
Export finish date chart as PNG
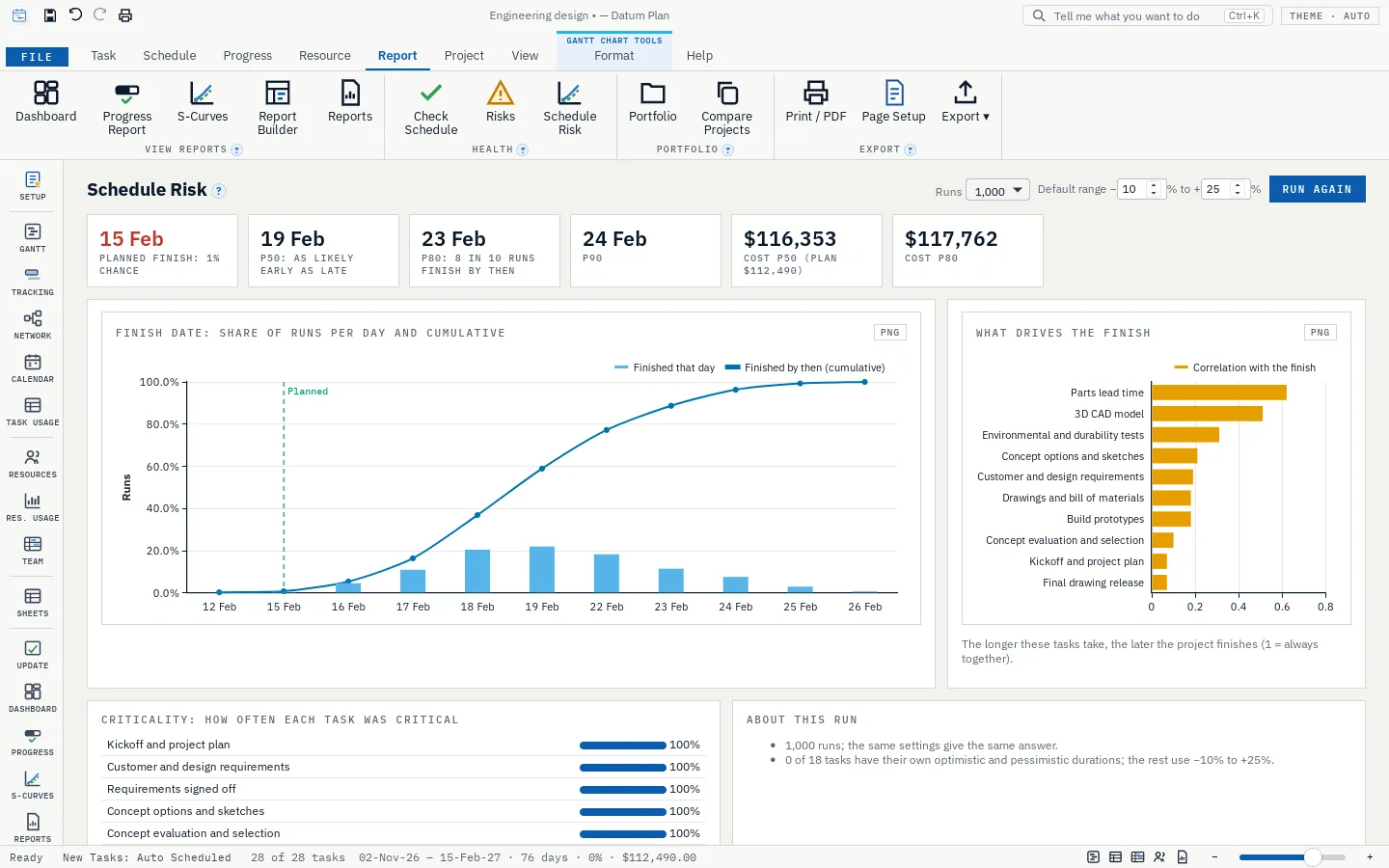tap(889, 333)
